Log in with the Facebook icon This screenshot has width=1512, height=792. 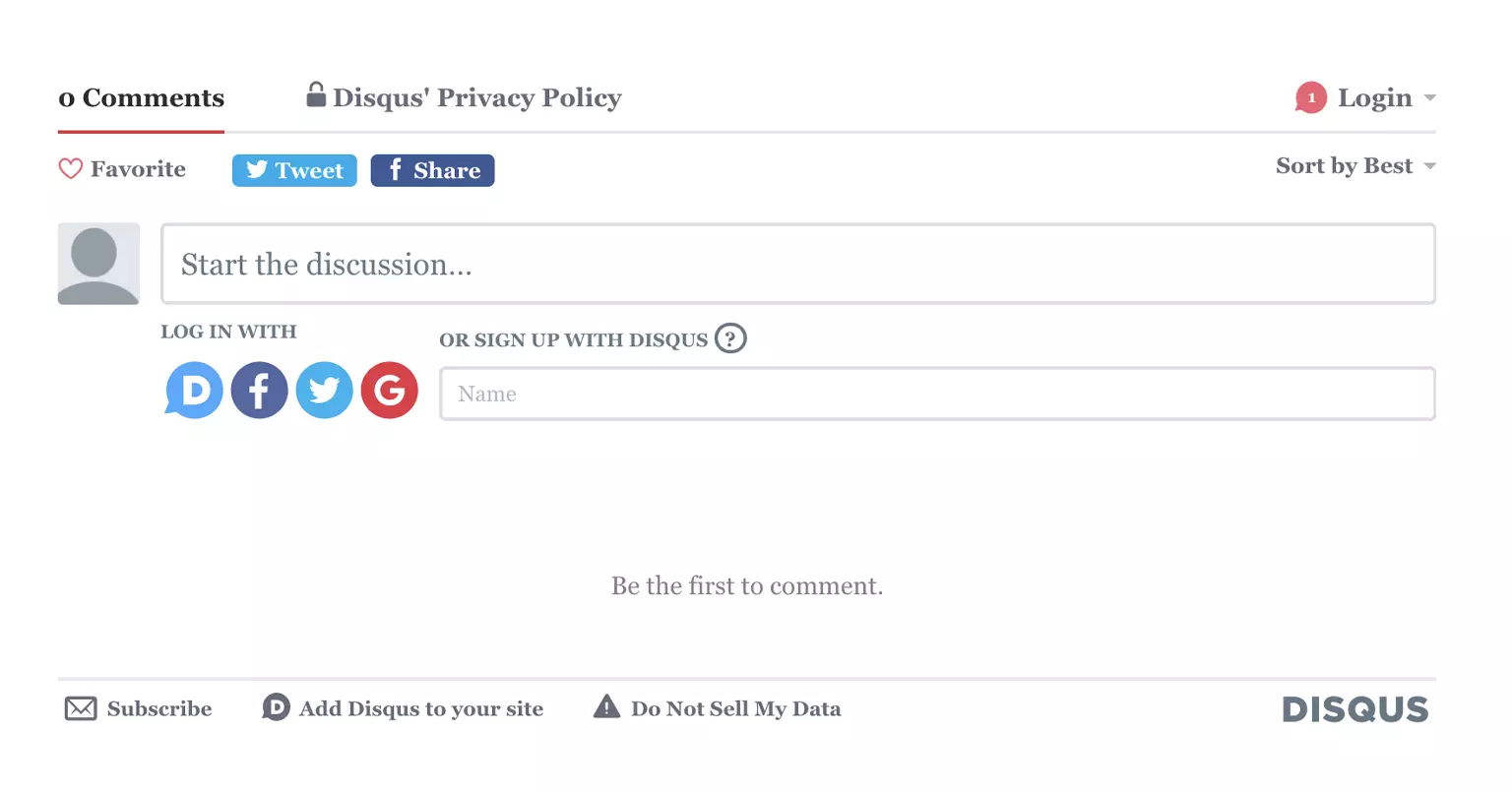259,391
